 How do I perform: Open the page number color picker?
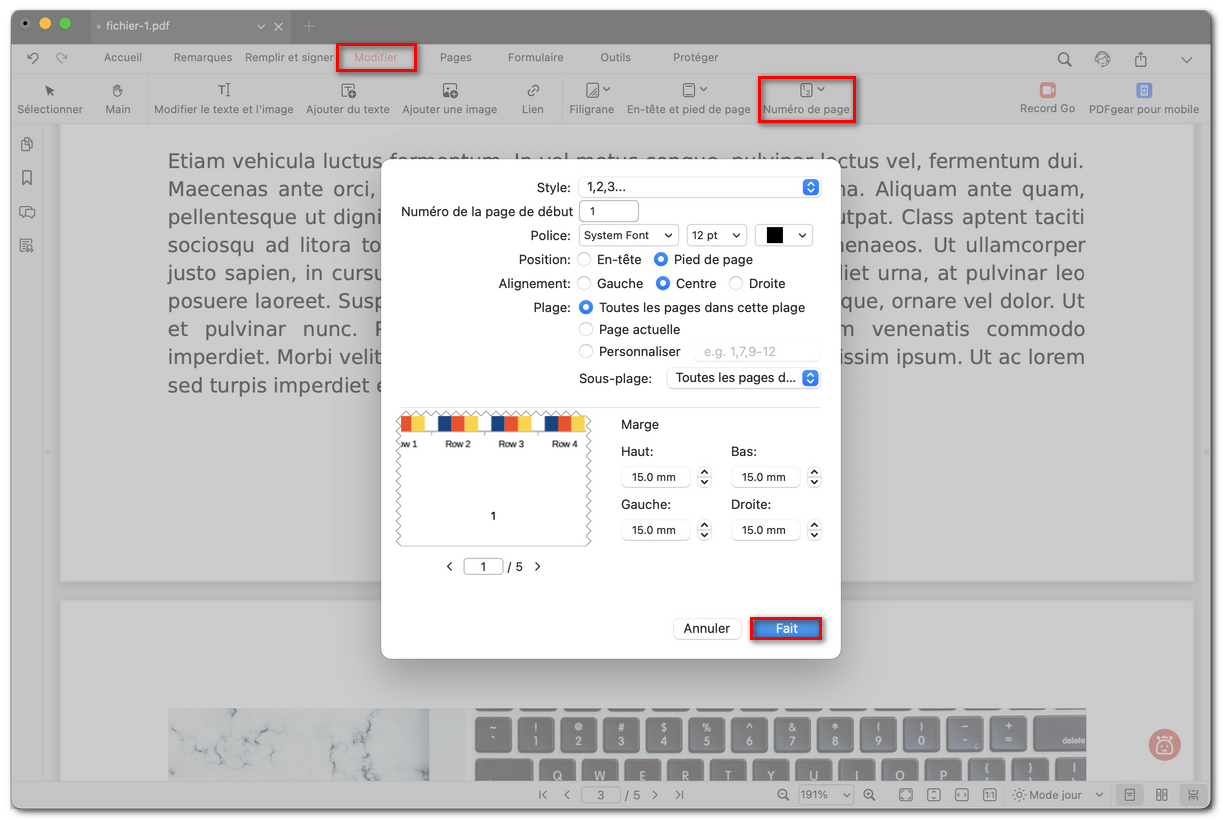tap(785, 235)
